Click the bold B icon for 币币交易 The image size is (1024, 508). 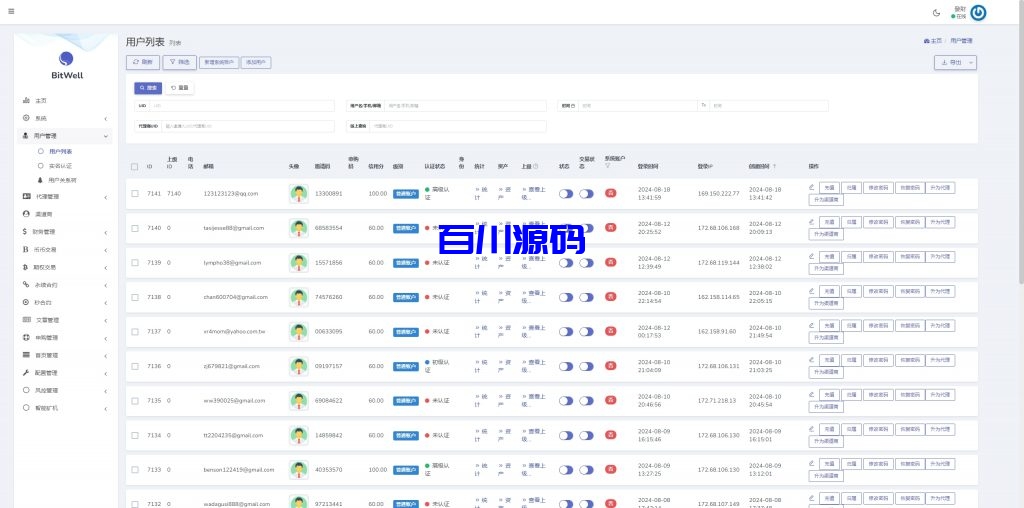point(26,249)
